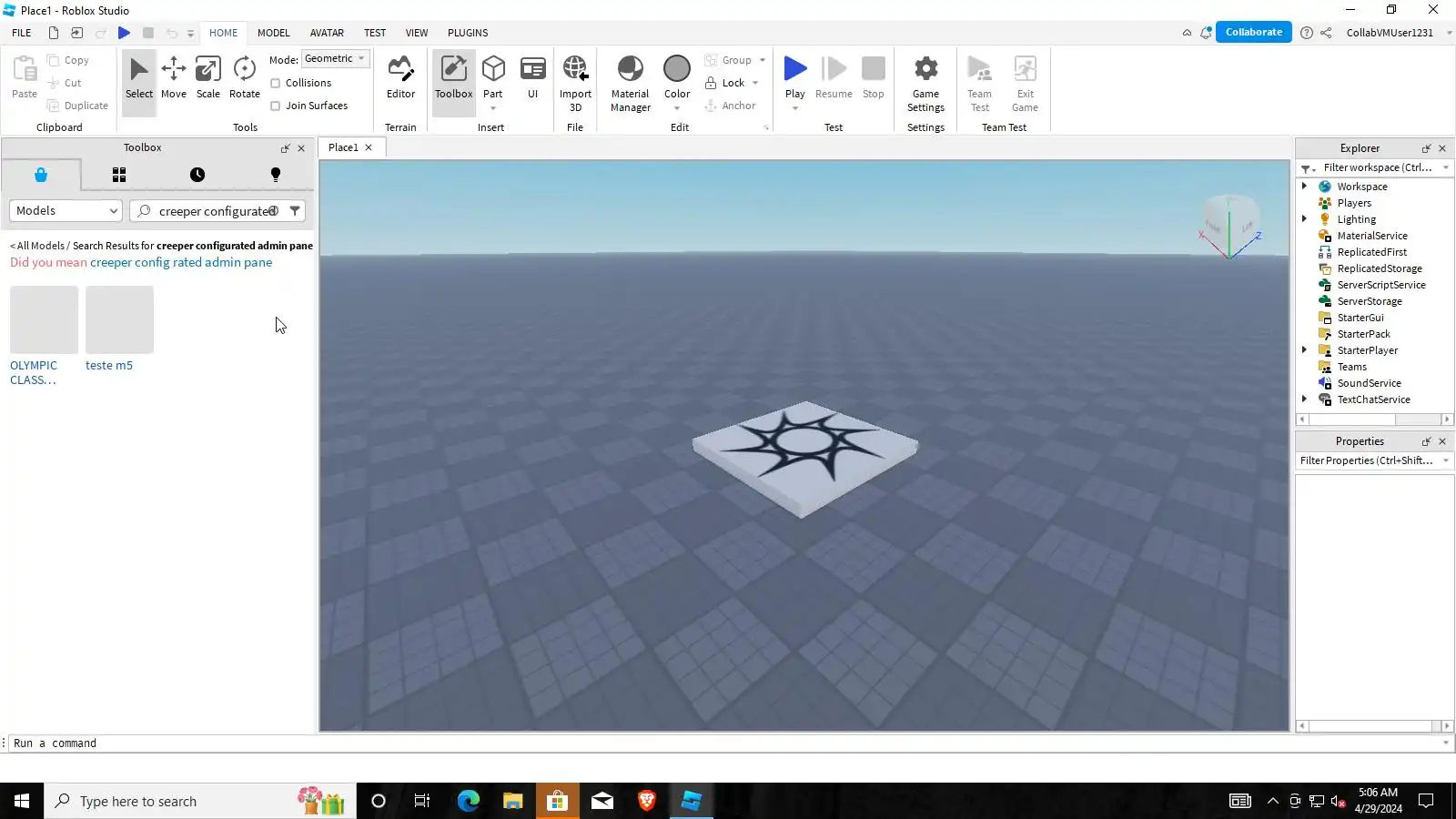Switch to the TEST ribbon tab
This screenshot has height=819, width=1456.
[375, 33]
